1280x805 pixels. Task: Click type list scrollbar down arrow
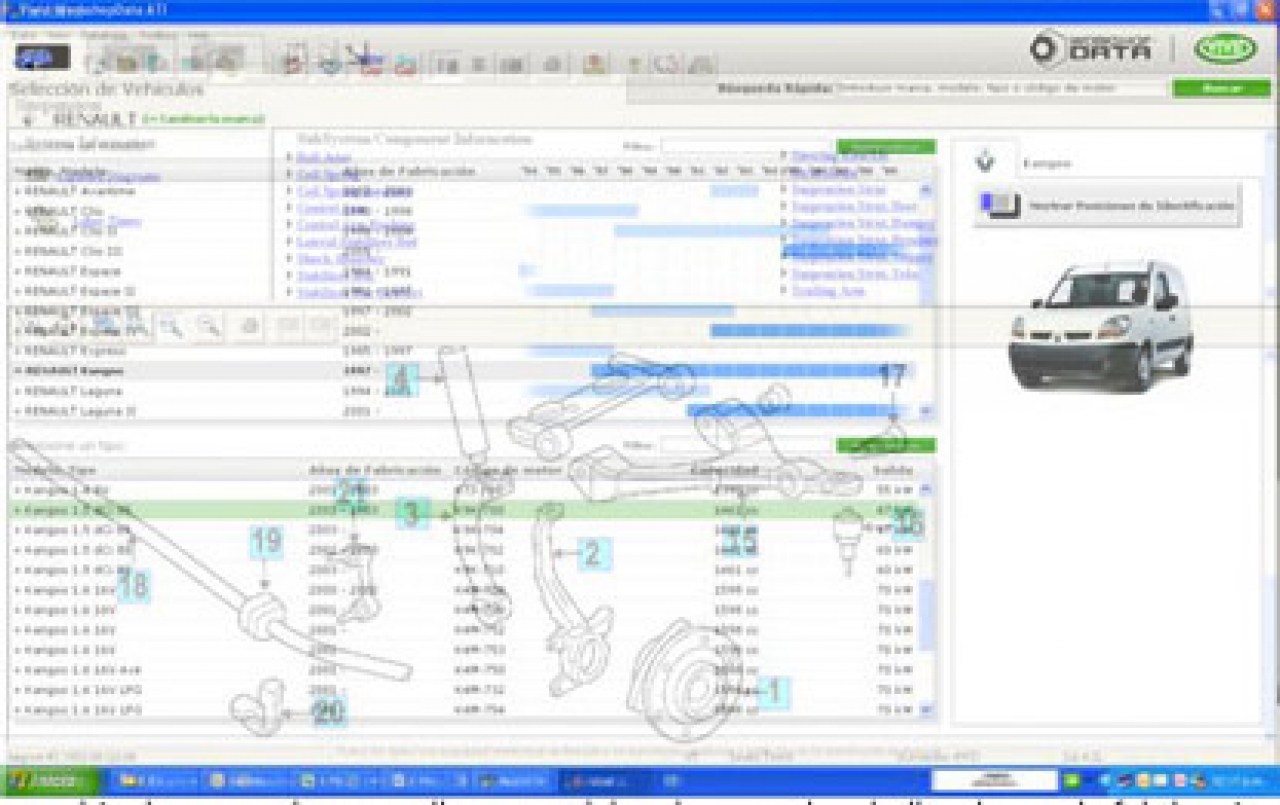(925, 710)
